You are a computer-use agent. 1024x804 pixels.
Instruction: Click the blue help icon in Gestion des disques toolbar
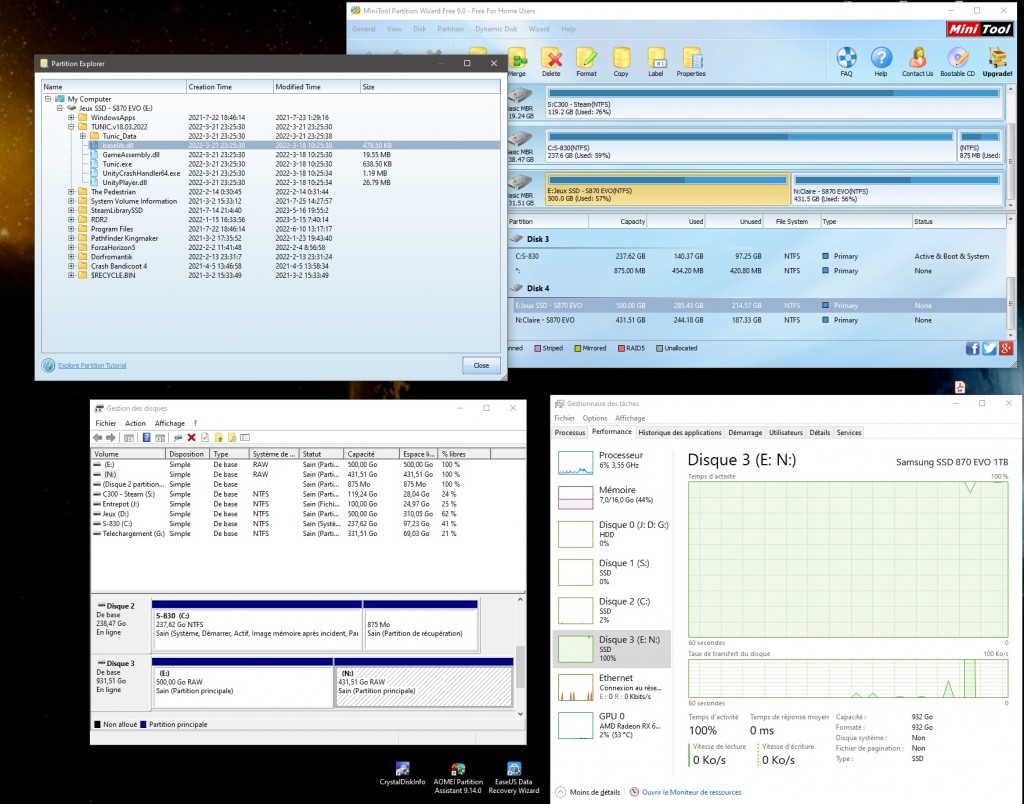[x=146, y=438]
